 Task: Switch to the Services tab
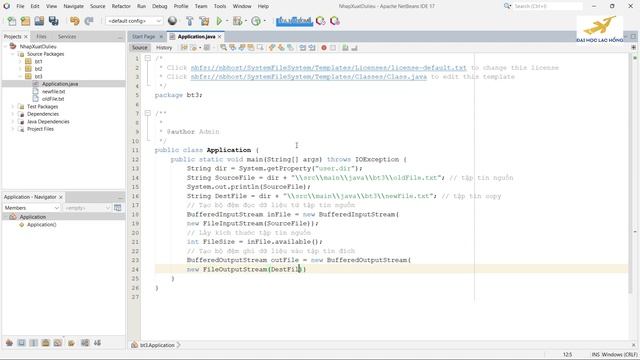coord(67,36)
